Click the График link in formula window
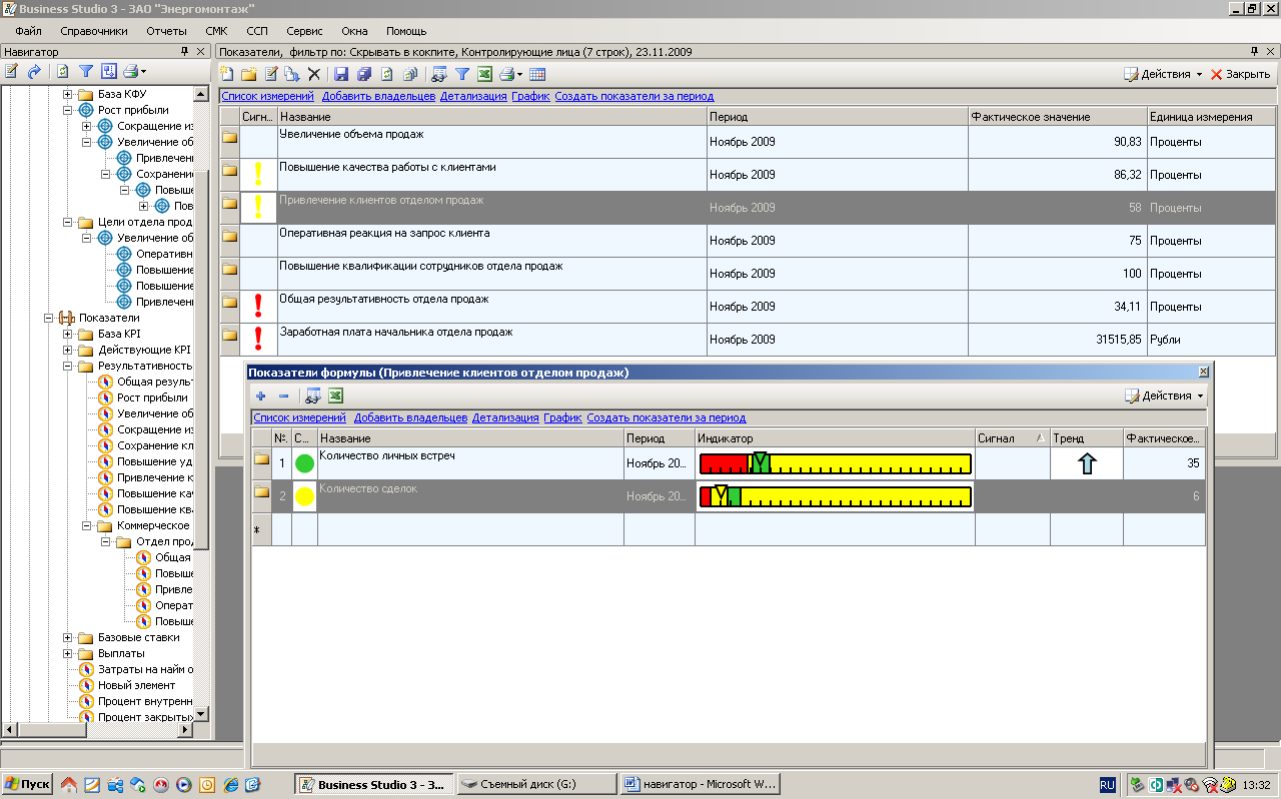The image size is (1281, 799). (562, 418)
